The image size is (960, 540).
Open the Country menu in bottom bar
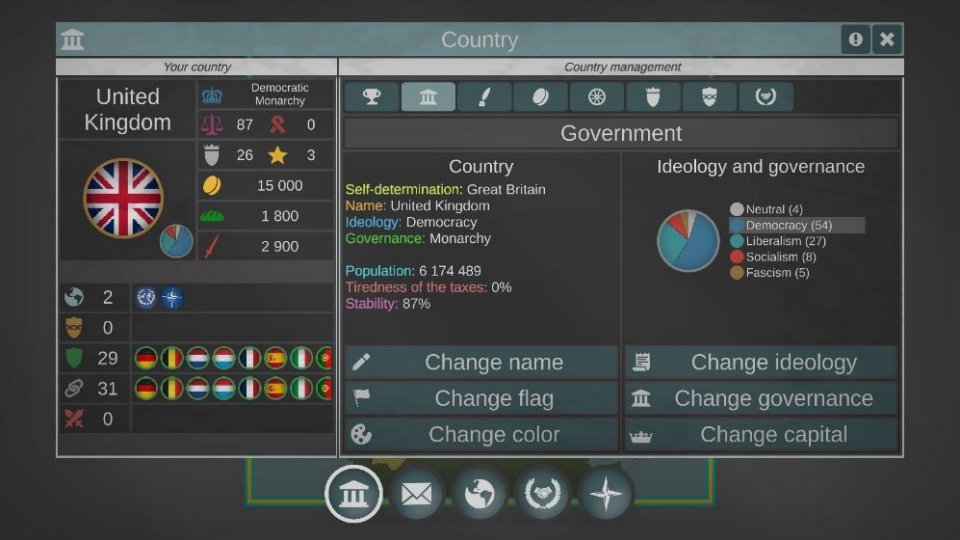354,493
